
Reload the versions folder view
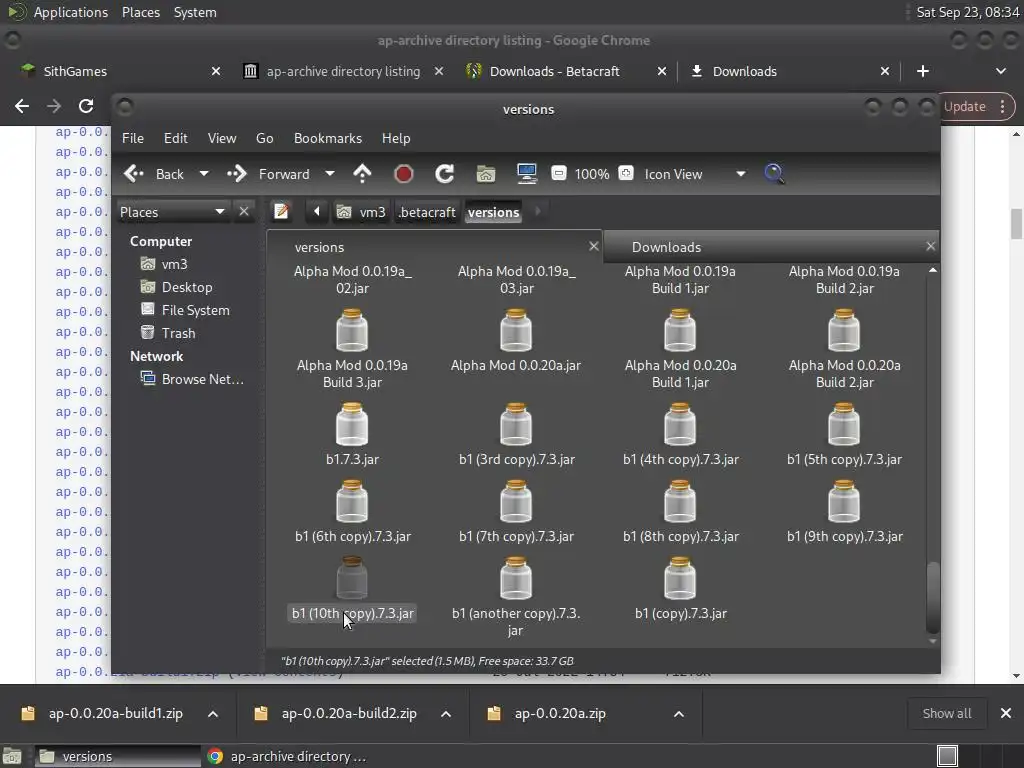coord(445,174)
